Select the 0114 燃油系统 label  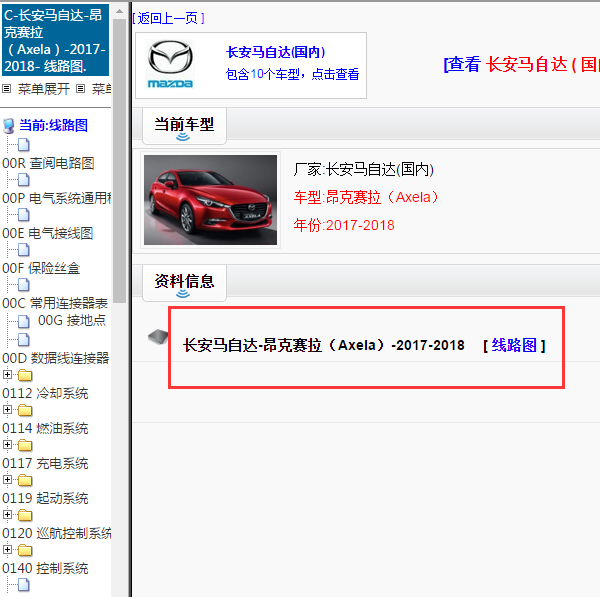pyautogui.click(x=45, y=428)
